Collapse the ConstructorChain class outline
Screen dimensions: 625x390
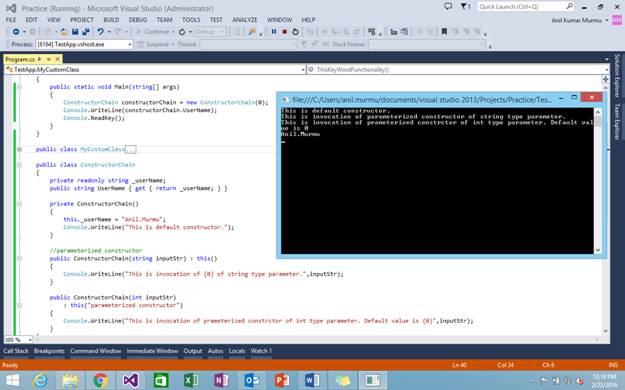coord(19,165)
